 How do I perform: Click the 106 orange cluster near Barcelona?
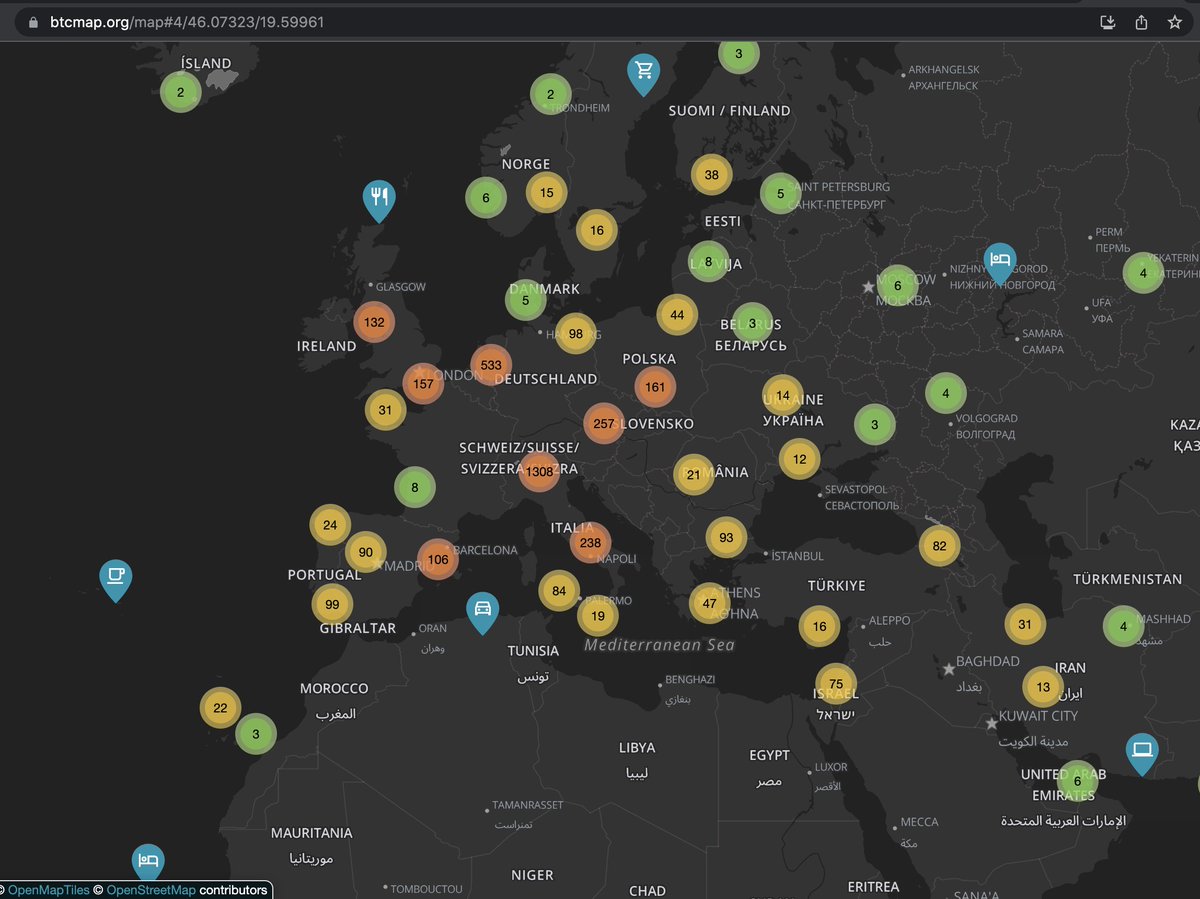[x=437, y=560]
